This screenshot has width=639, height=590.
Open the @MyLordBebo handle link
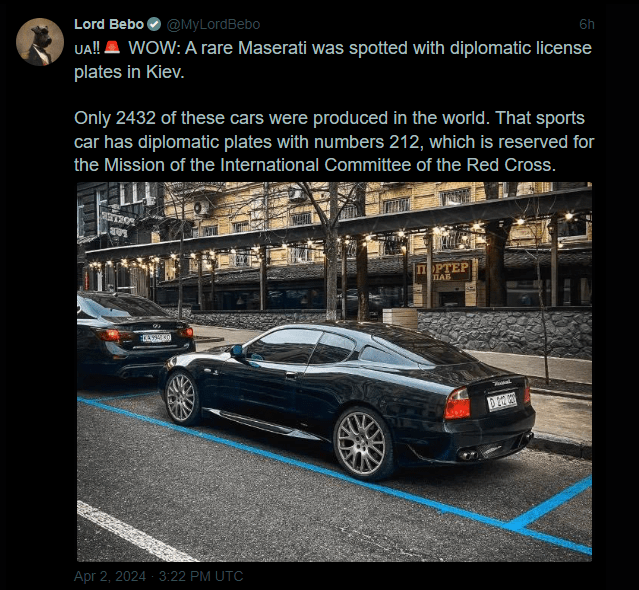coord(213,24)
